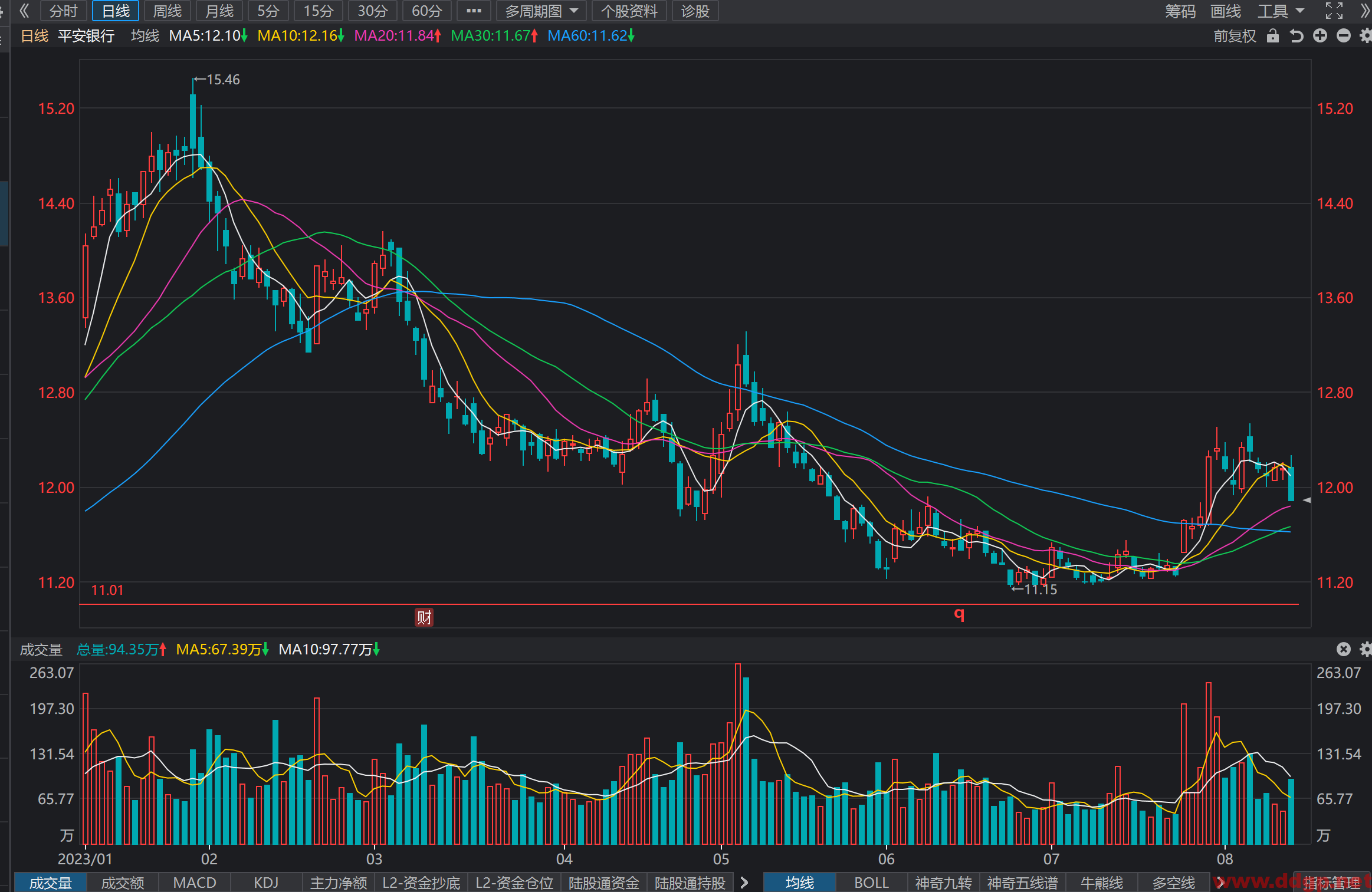The image size is (1372, 892).
Task: Collapse left panel with double chevron icon
Action: point(24,11)
